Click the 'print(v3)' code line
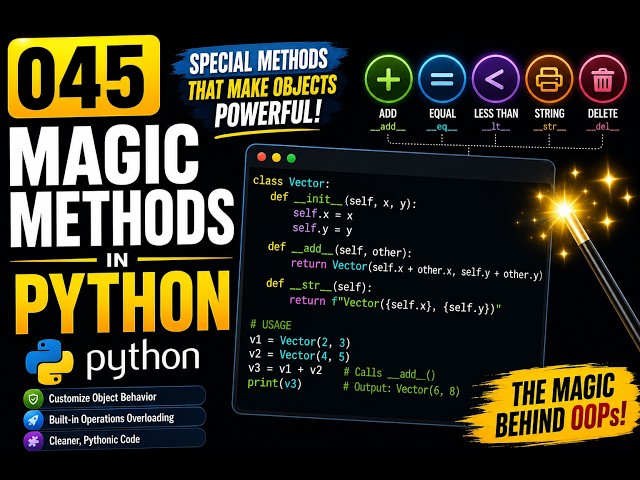 [x=275, y=384]
